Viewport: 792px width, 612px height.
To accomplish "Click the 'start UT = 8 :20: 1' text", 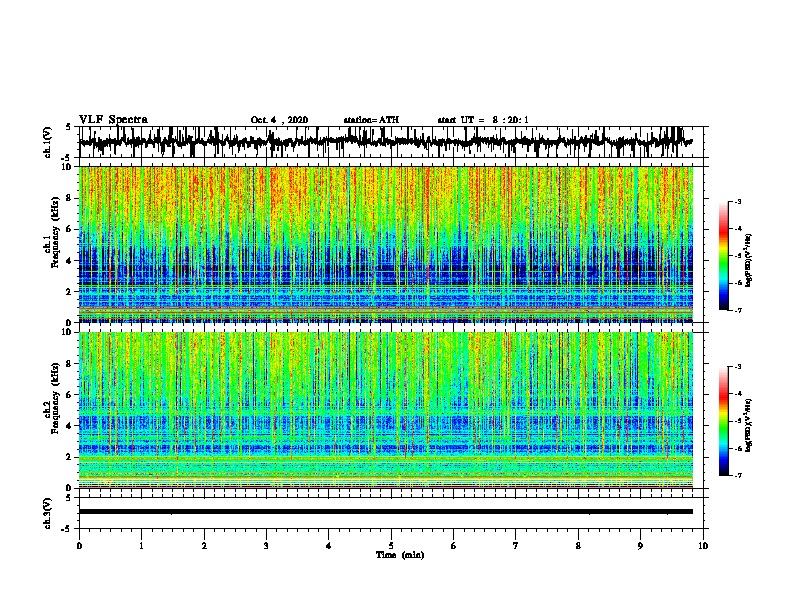I will (x=483, y=120).
